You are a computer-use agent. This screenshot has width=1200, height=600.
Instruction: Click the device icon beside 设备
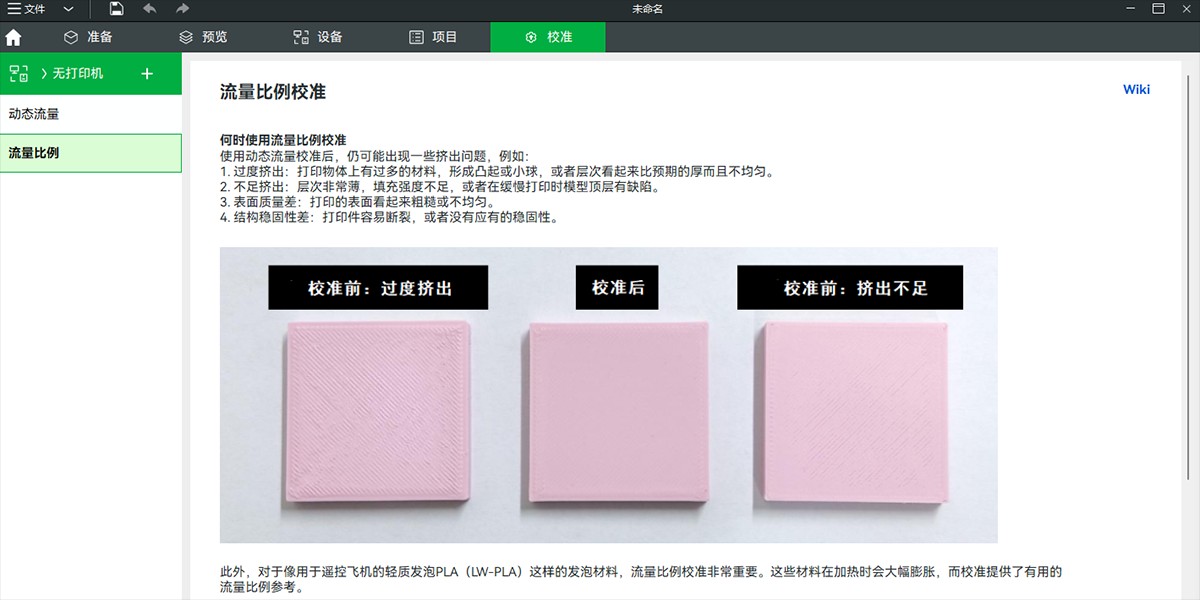click(300, 36)
